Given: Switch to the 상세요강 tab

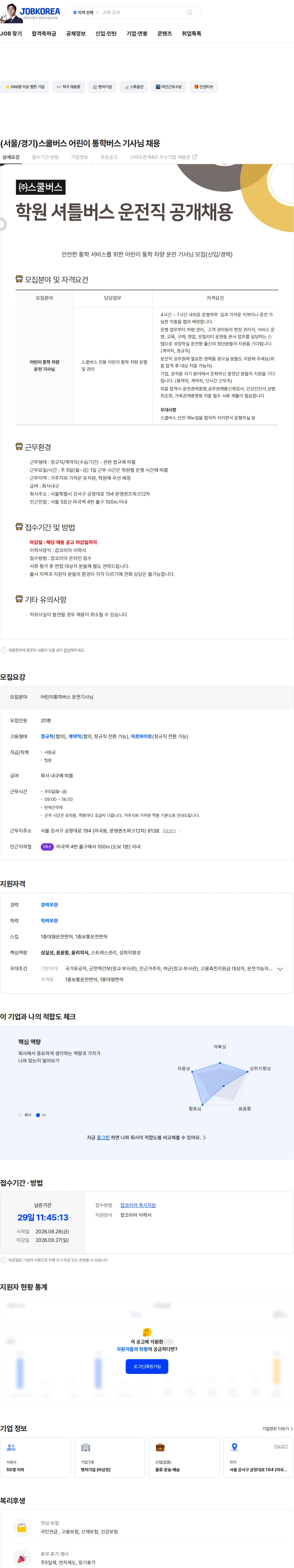Looking at the screenshot, I should click(11, 157).
